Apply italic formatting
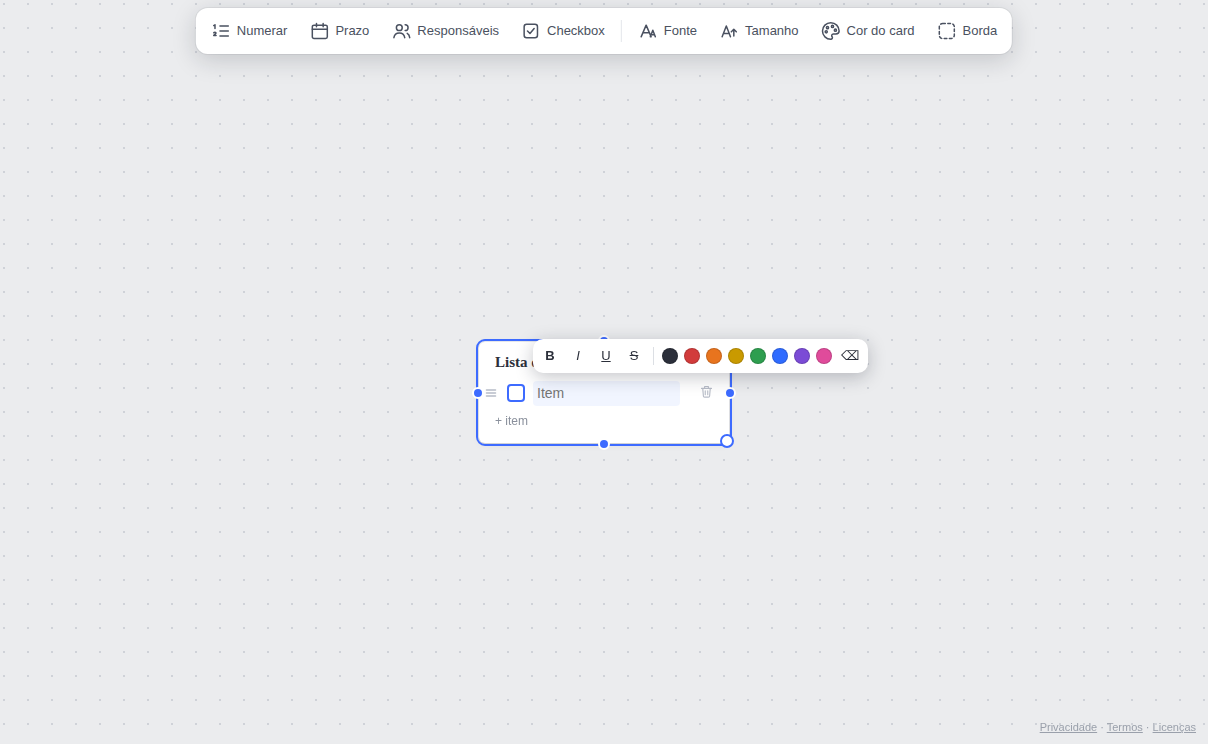This screenshot has width=1208, height=744. (x=578, y=356)
